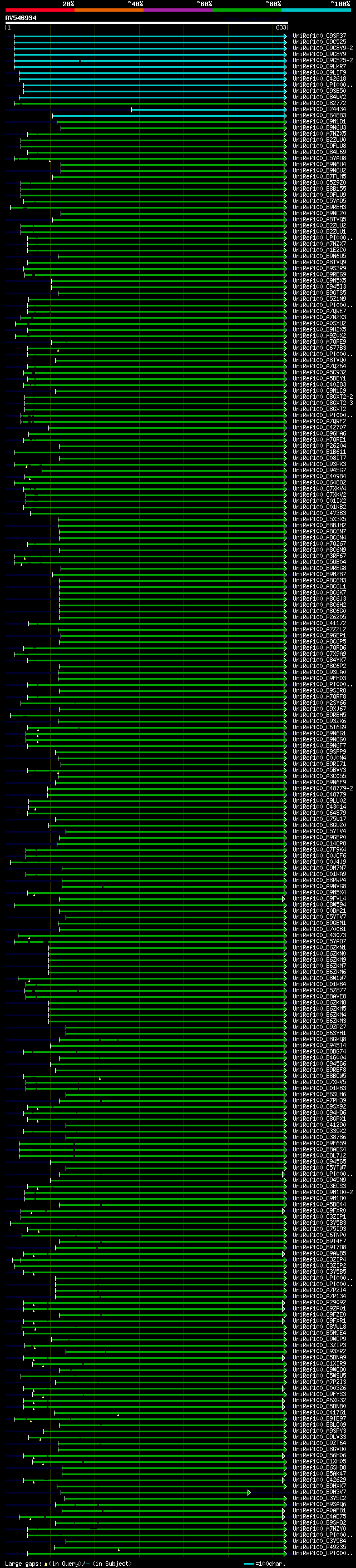Click the cyan ~100% legend bar
Screen dimensions: 356x1568
tap(316, 10)
